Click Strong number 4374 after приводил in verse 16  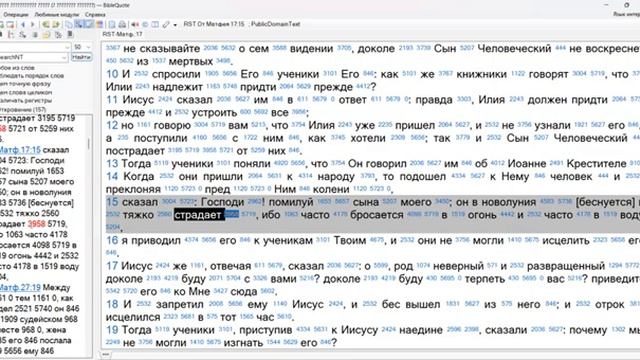point(191,240)
